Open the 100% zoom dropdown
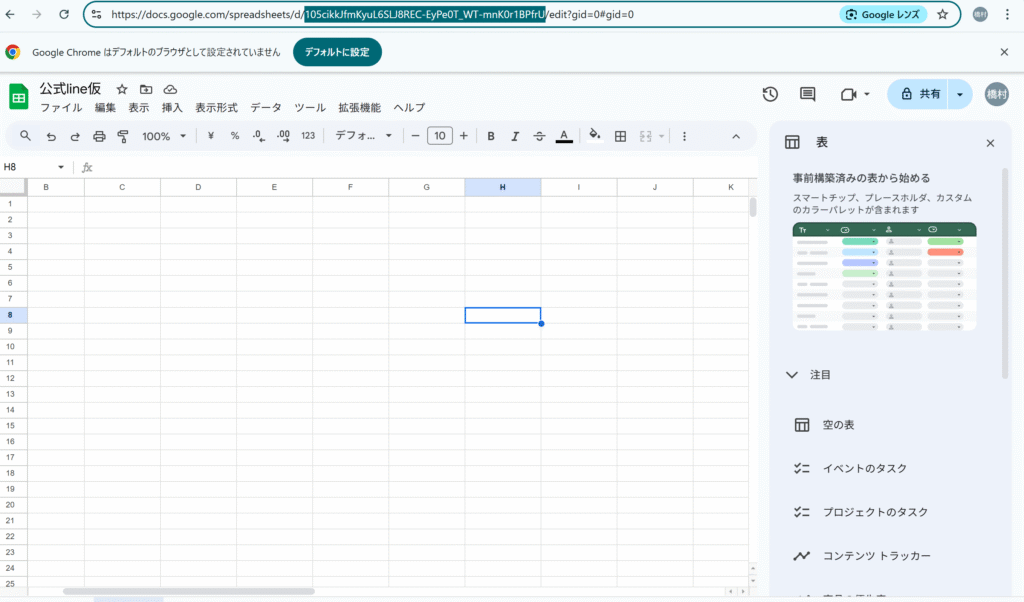 point(164,136)
